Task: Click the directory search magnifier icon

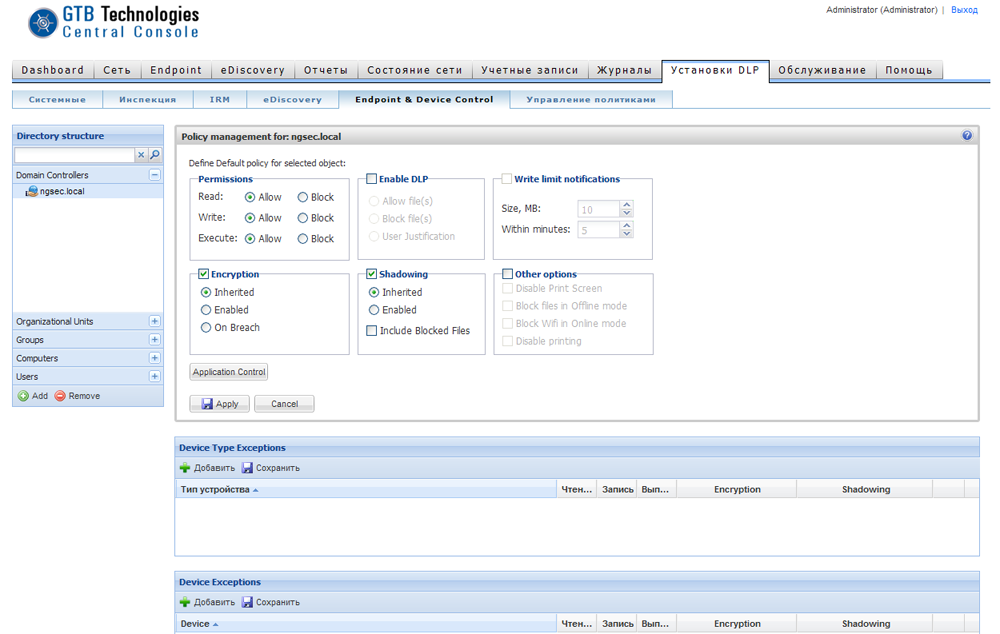Action: click(x=155, y=154)
